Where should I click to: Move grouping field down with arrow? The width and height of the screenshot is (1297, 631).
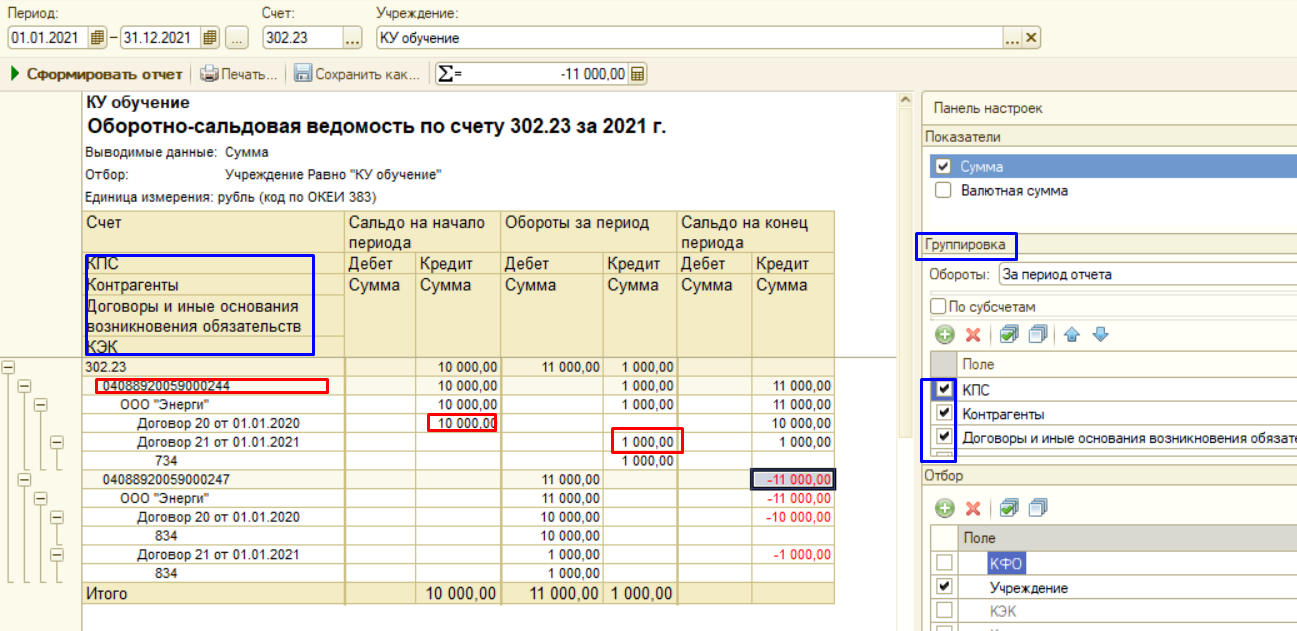tap(1100, 335)
